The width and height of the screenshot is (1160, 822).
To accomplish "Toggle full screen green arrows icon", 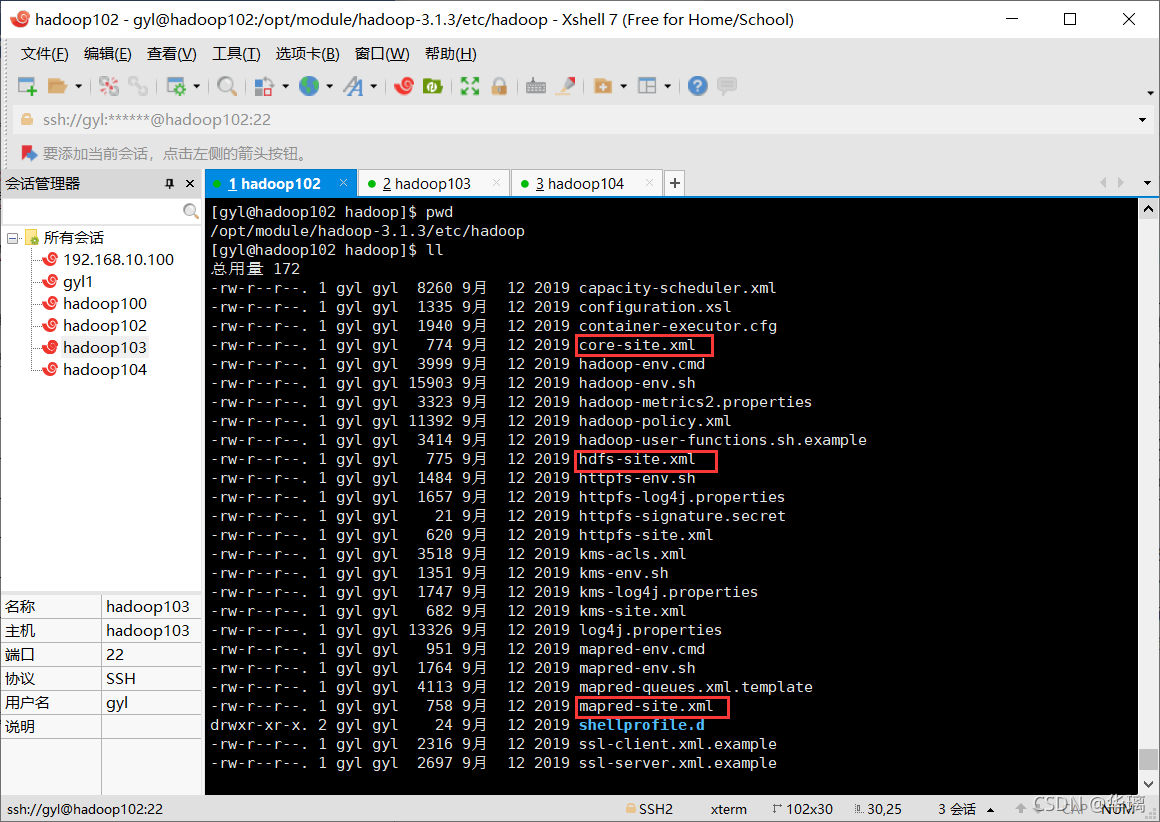I will tap(470, 86).
